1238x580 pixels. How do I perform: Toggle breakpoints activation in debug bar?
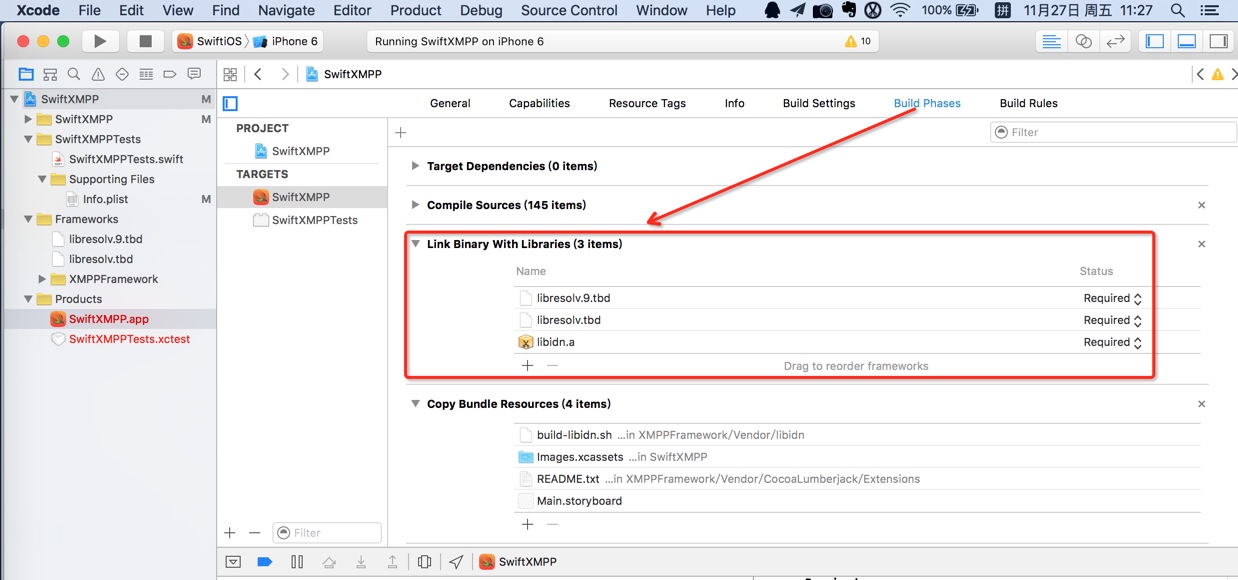point(264,562)
